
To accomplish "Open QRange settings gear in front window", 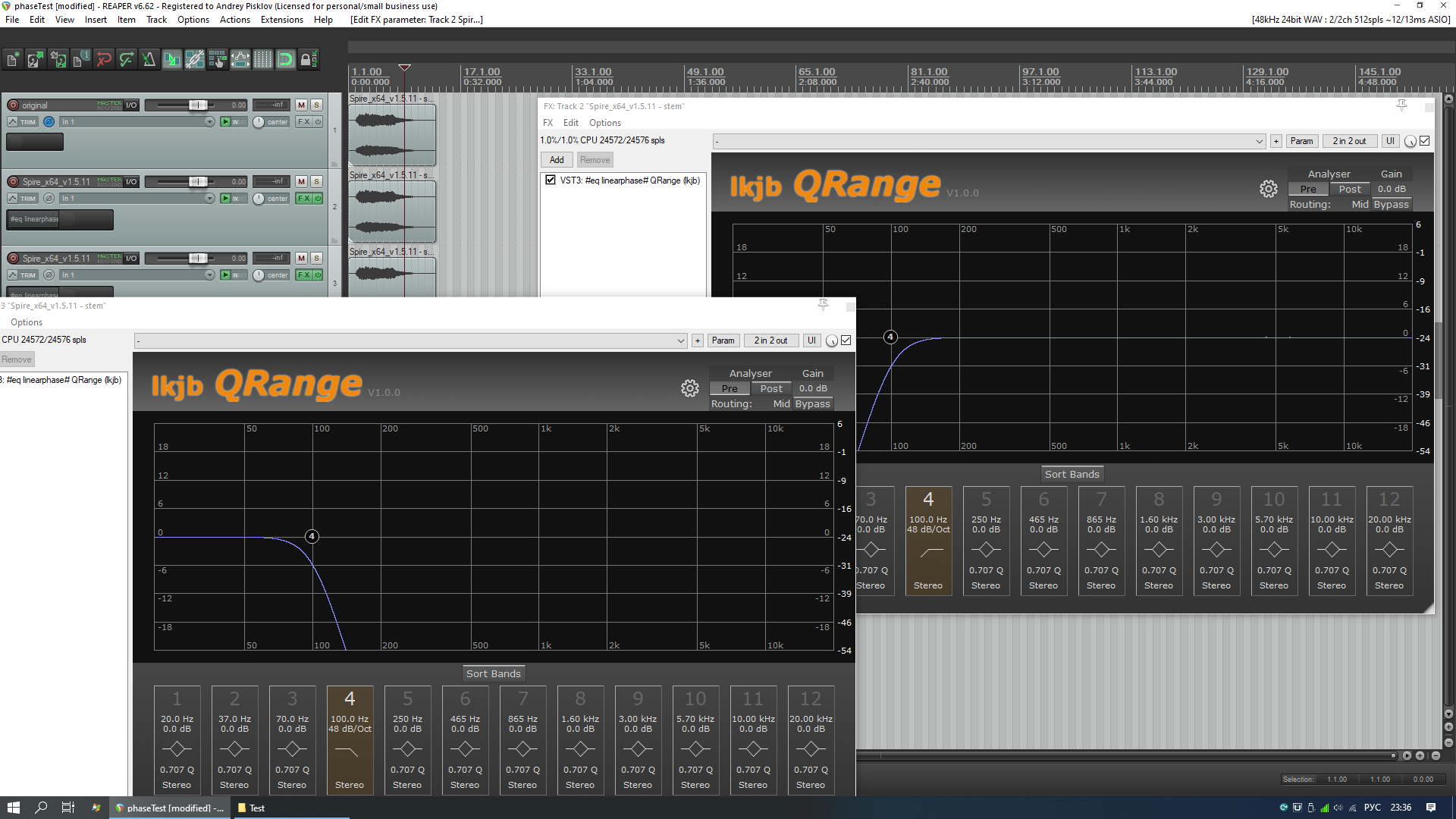I will 689,388.
